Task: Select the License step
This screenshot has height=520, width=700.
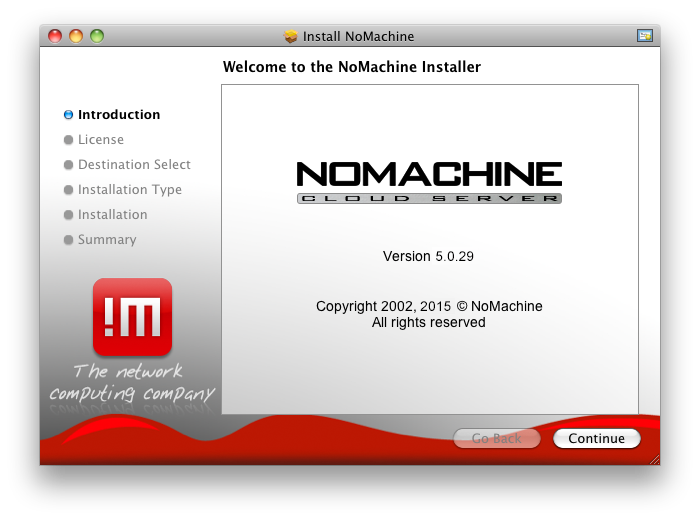Action: click(x=101, y=140)
